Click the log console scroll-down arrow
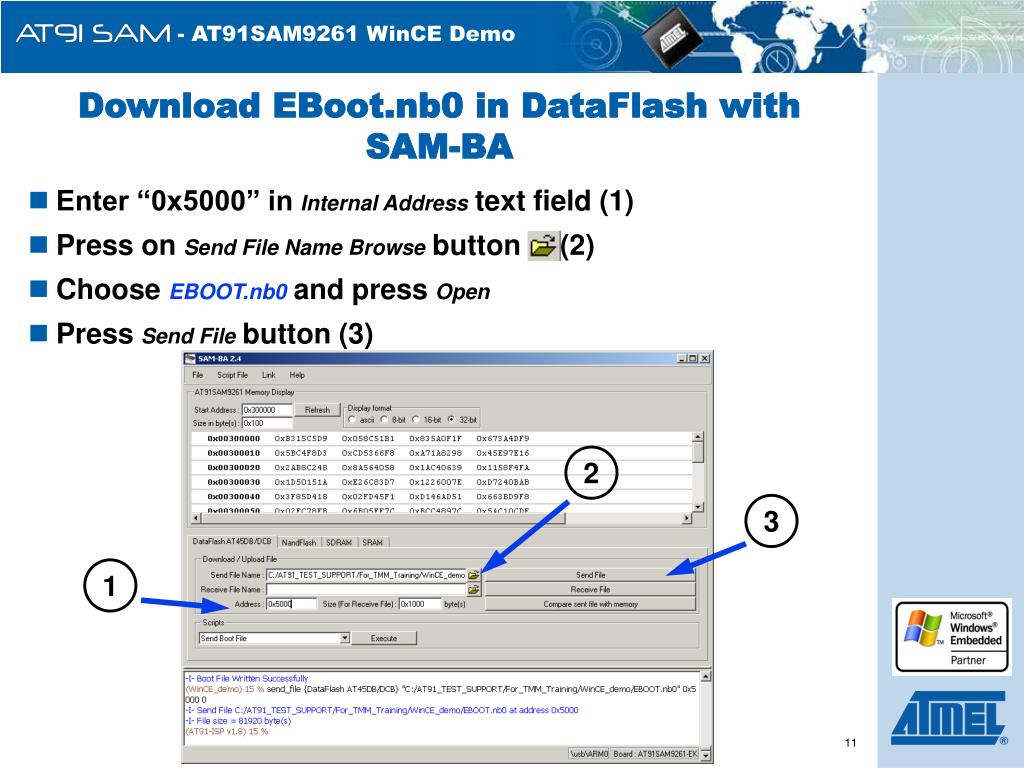The width and height of the screenshot is (1024, 768). point(705,754)
